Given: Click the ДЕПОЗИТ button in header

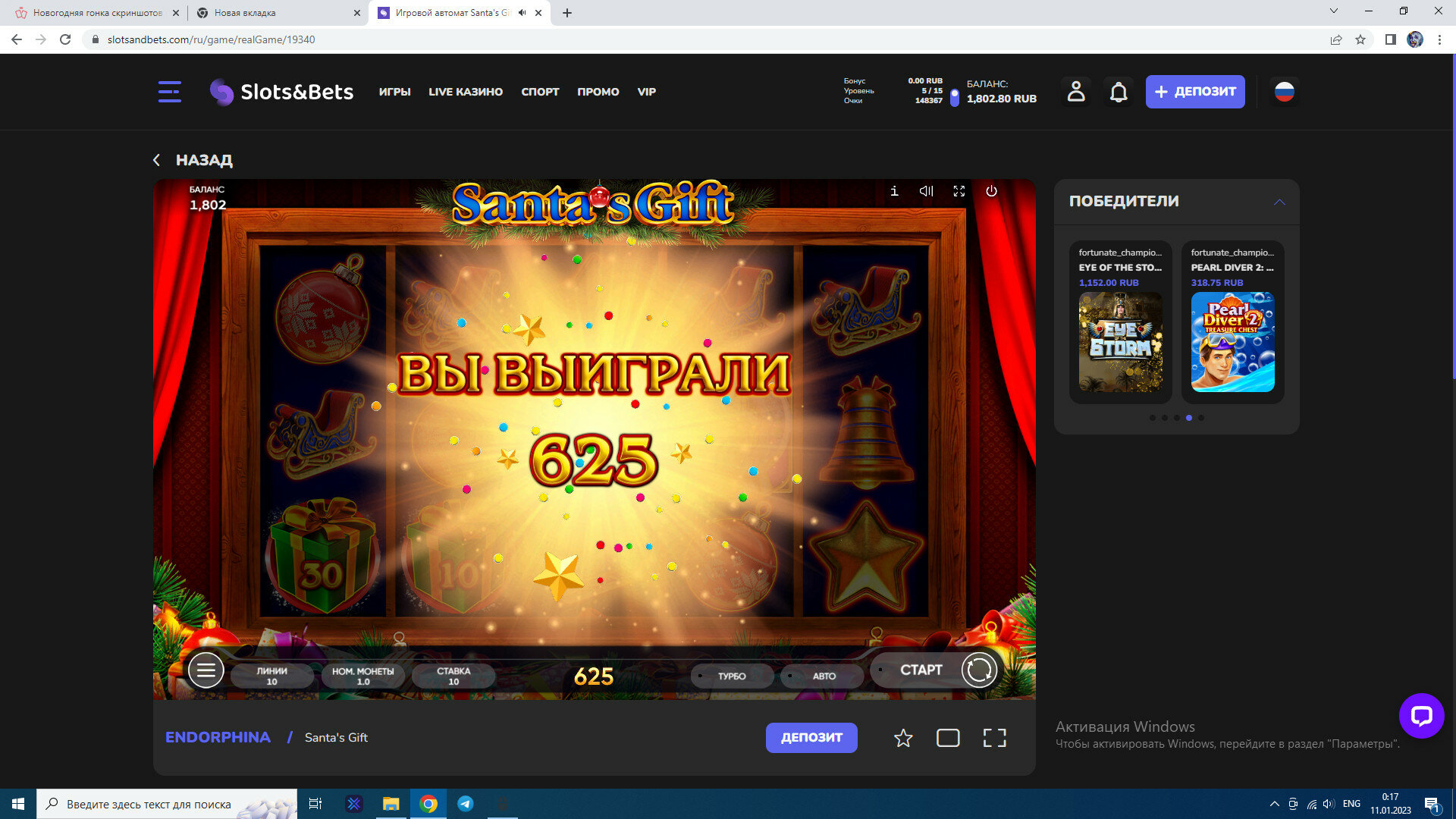Looking at the screenshot, I should pos(1194,92).
